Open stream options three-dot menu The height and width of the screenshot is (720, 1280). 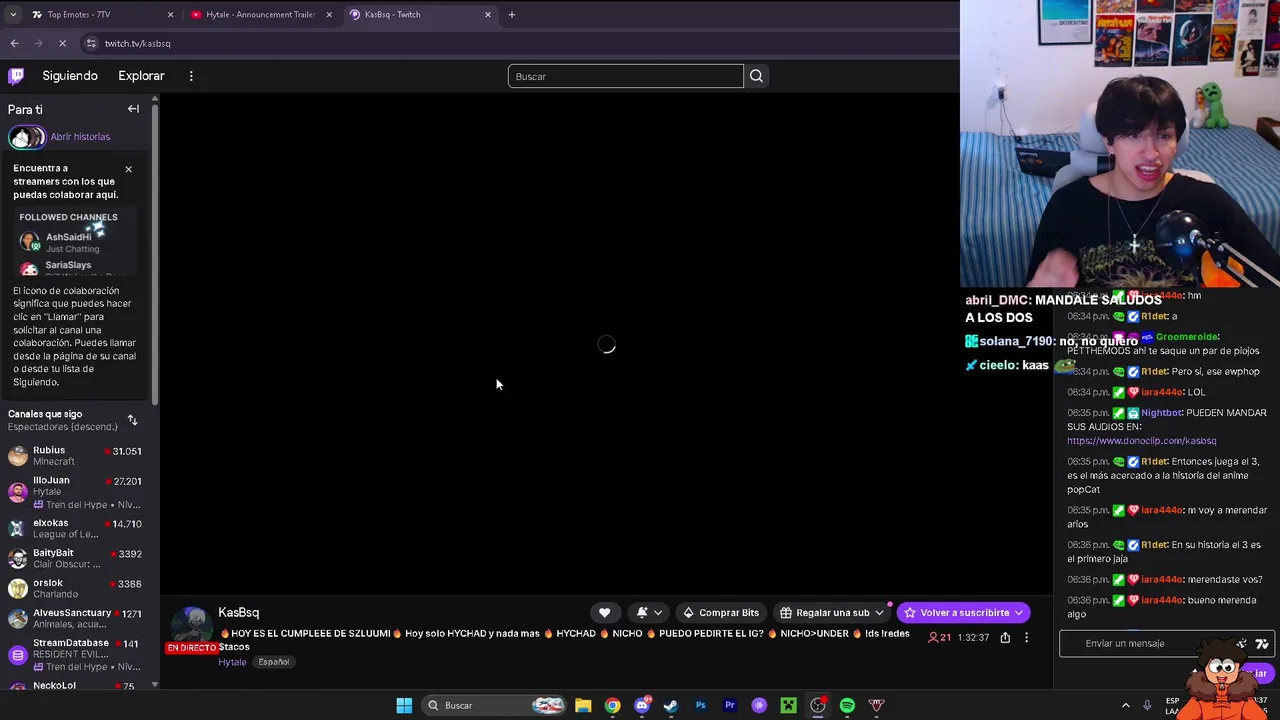point(1026,638)
